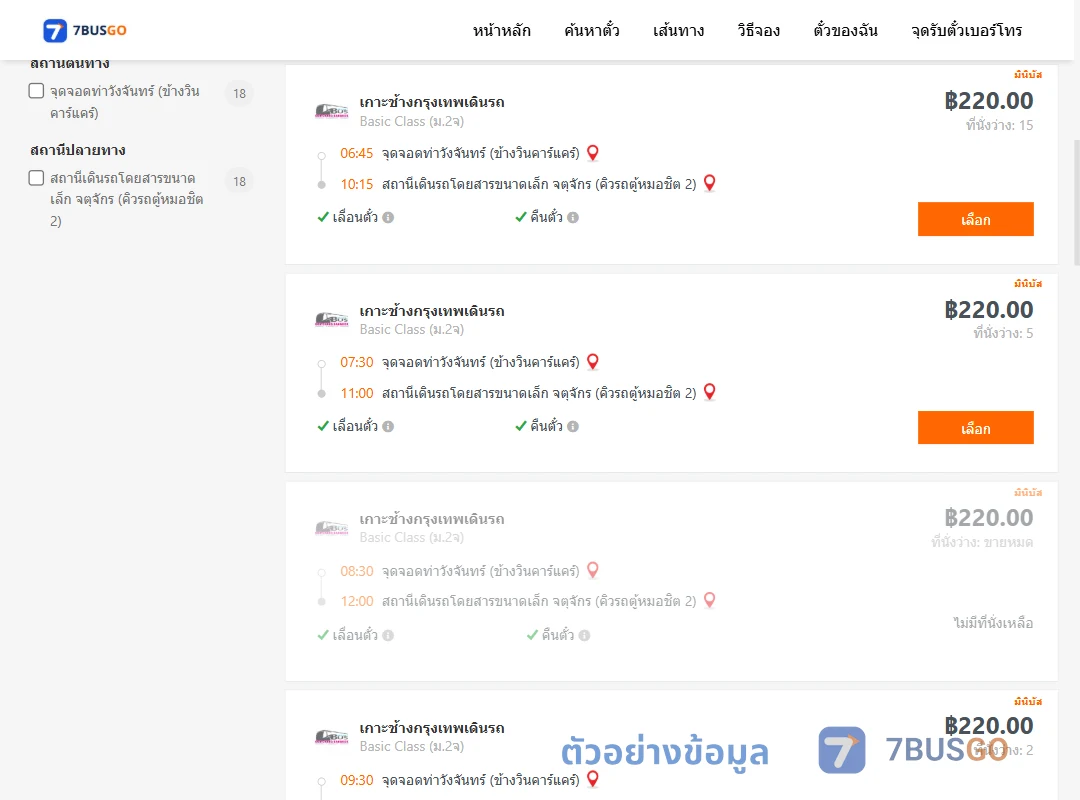Screen dimensions: 1080x800
Task: Click the count badge 18 beside the origin station filter
Action: pyautogui.click(x=239, y=93)
